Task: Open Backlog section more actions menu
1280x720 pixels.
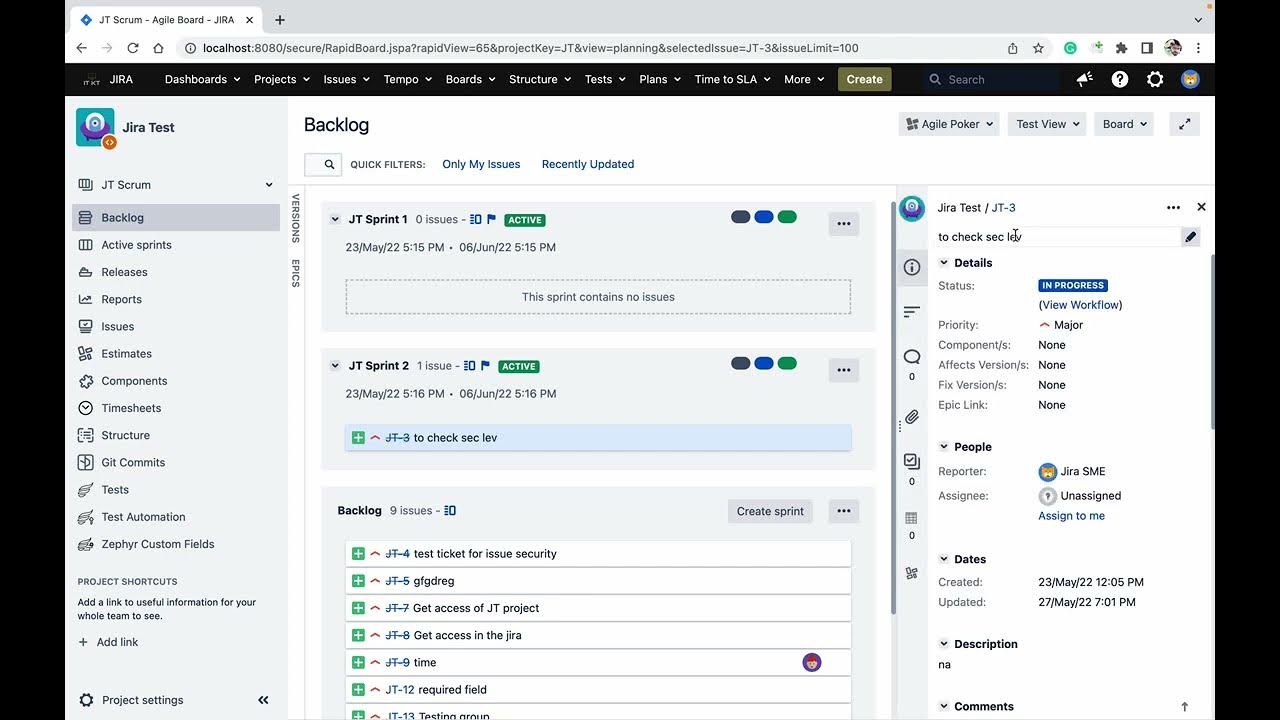Action: click(x=844, y=511)
